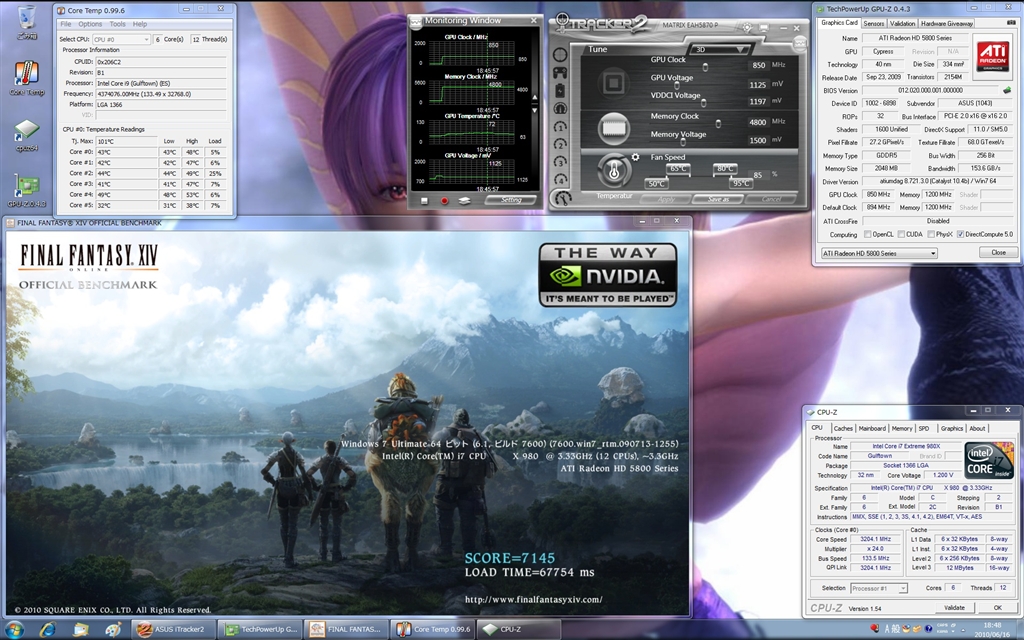Open the Options menu in Core Temp
This screenshot has width=1024, height=640.
coord(90,24)
